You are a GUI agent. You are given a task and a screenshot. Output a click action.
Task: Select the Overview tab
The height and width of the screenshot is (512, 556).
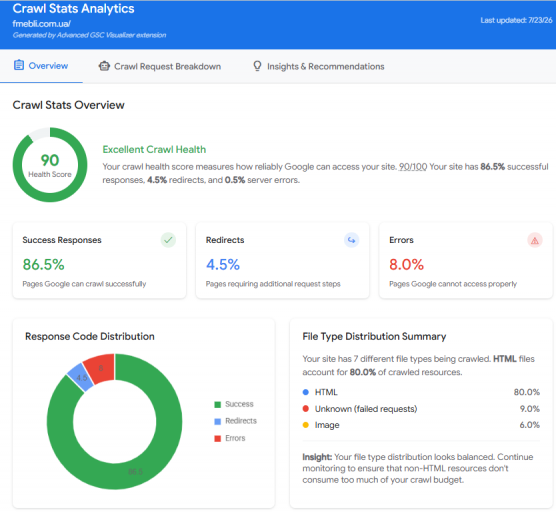(x=41, y=66)
